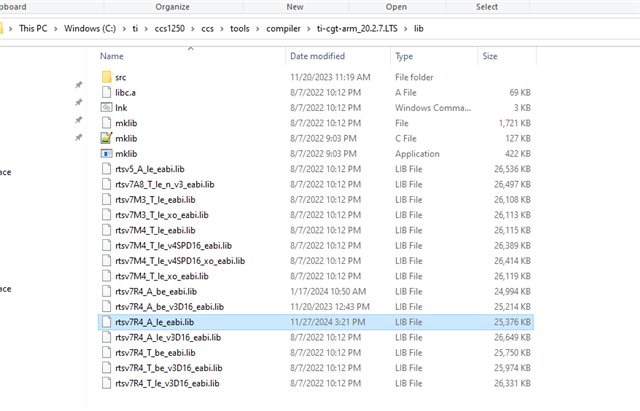This screenshot has height=411, width=640.
Task: Click the type text Windows Comma...
Action: 433,108
